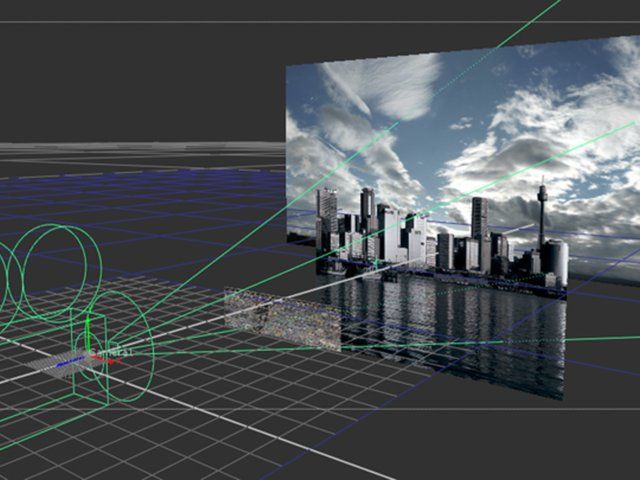
Task: Click the top-left corner of skyline card
Action: (290, 67)
